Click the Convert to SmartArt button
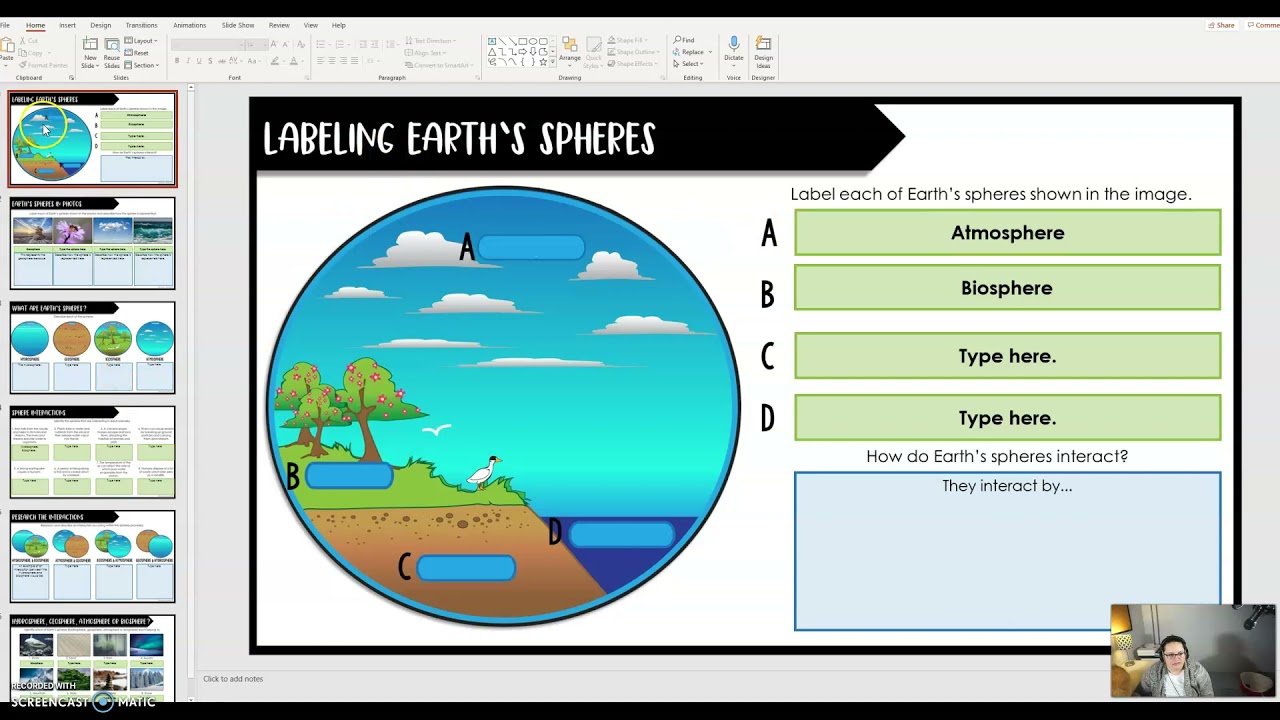Screen dimensions: 1280x720 pyautogui.click(x=437, y=65)
